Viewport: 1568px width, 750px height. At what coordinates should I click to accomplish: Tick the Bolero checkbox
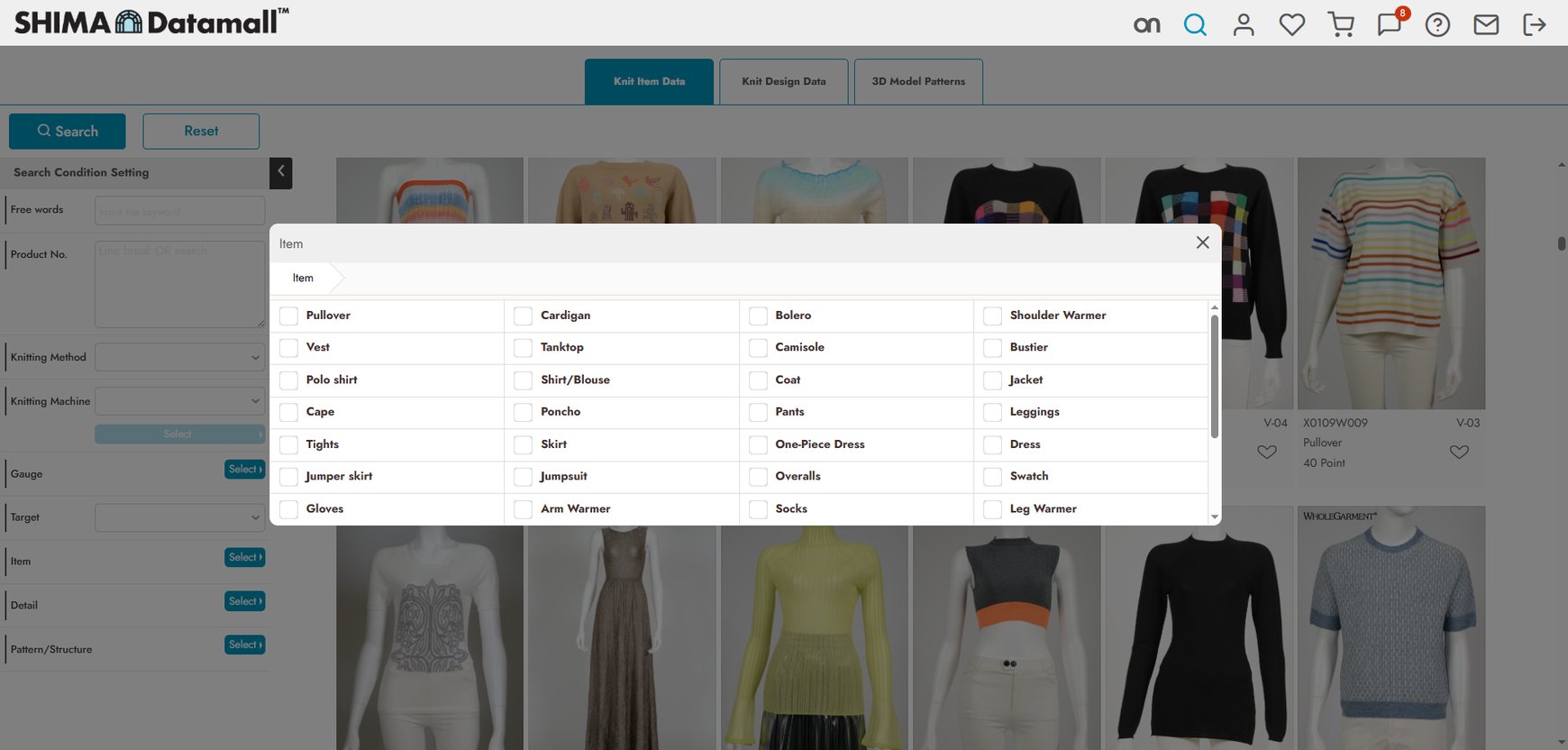coord(758,316)
